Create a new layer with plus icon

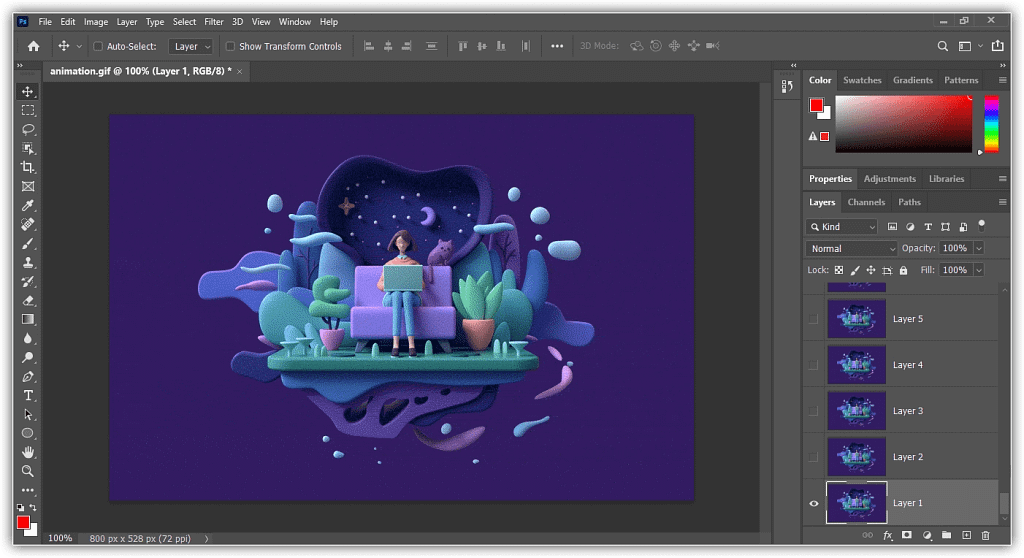point(966,536)
